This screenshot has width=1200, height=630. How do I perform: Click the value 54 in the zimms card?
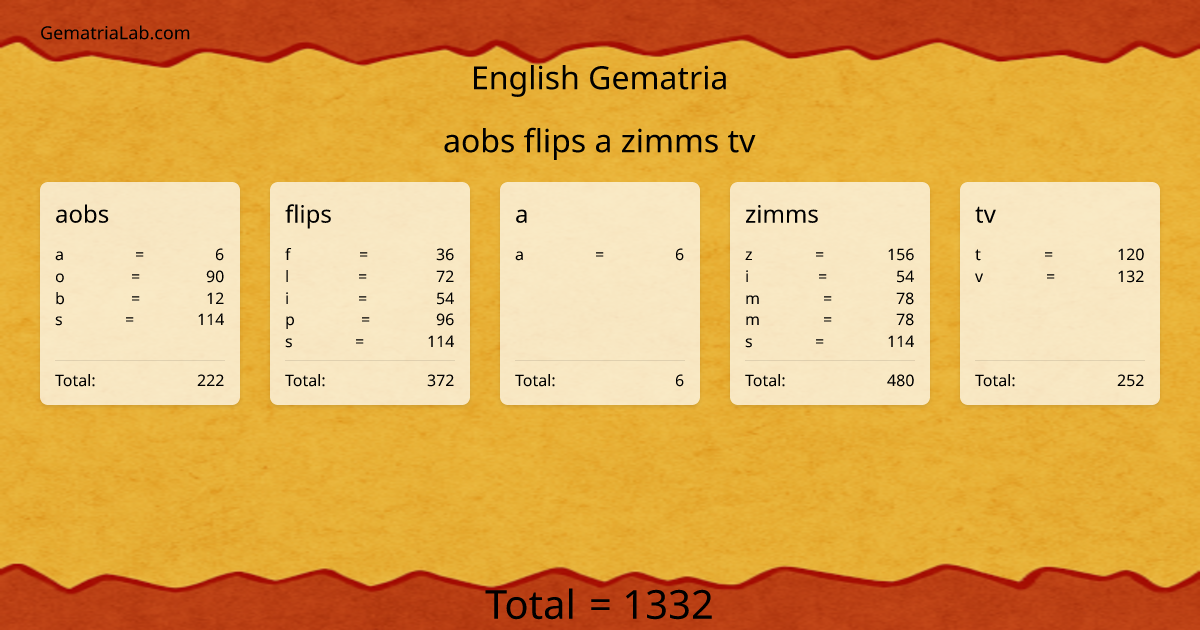[x=905, y=276]
